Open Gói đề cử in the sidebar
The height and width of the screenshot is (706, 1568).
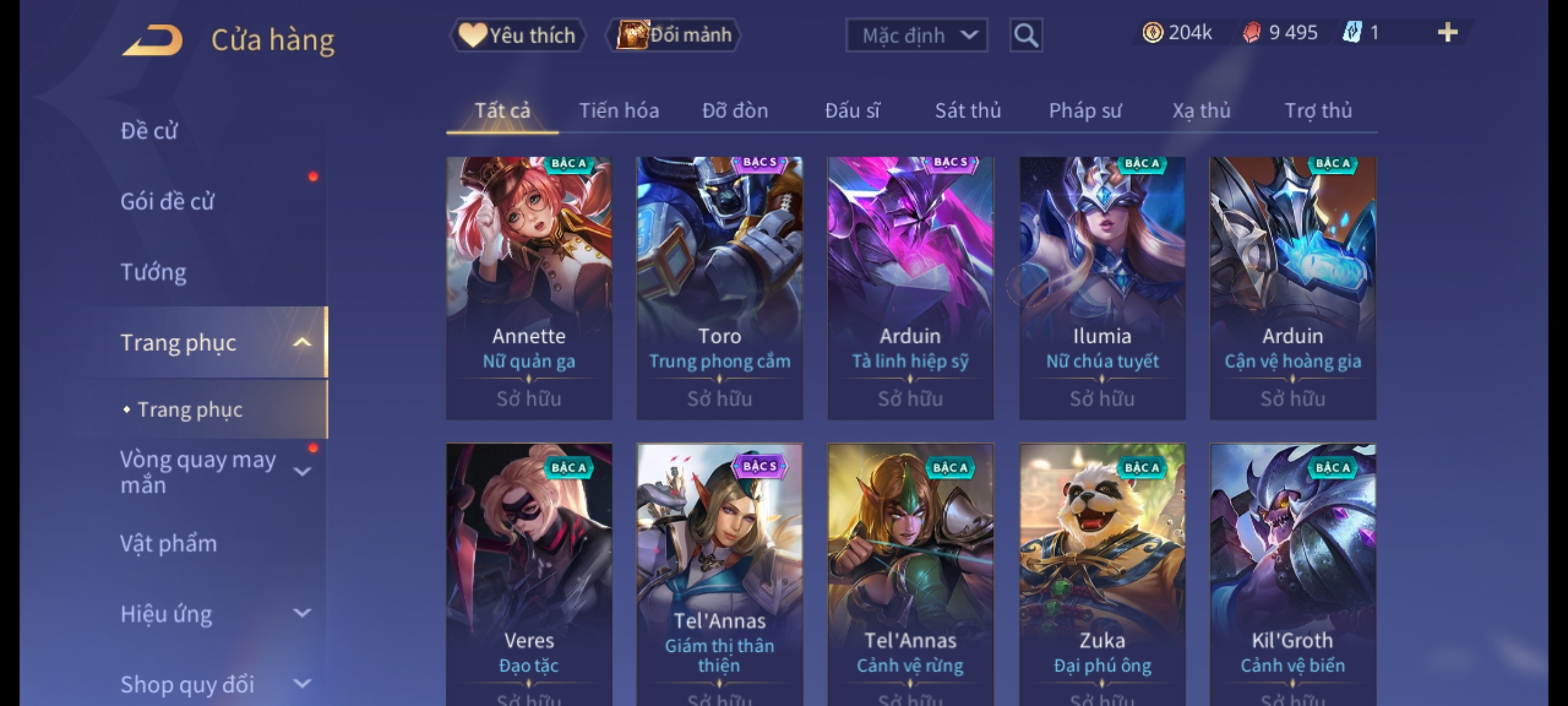pyautogui.click(x=167, y=201)
